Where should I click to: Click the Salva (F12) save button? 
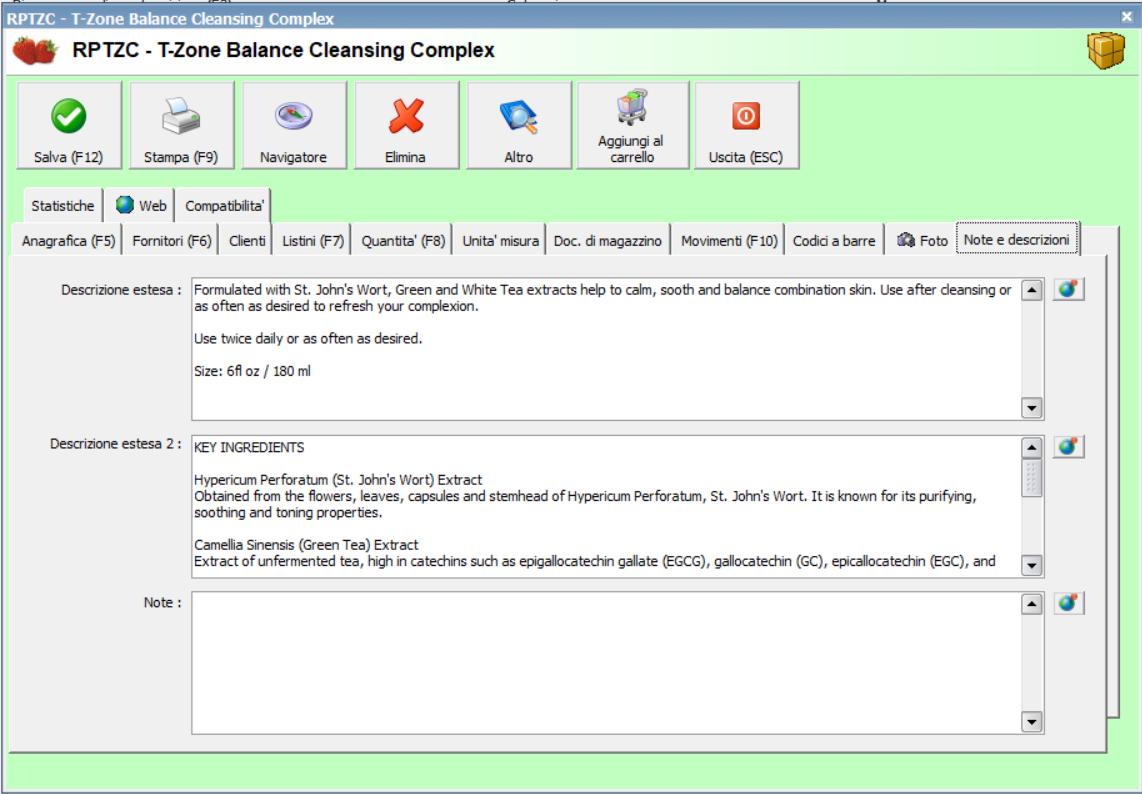[69, 125]
